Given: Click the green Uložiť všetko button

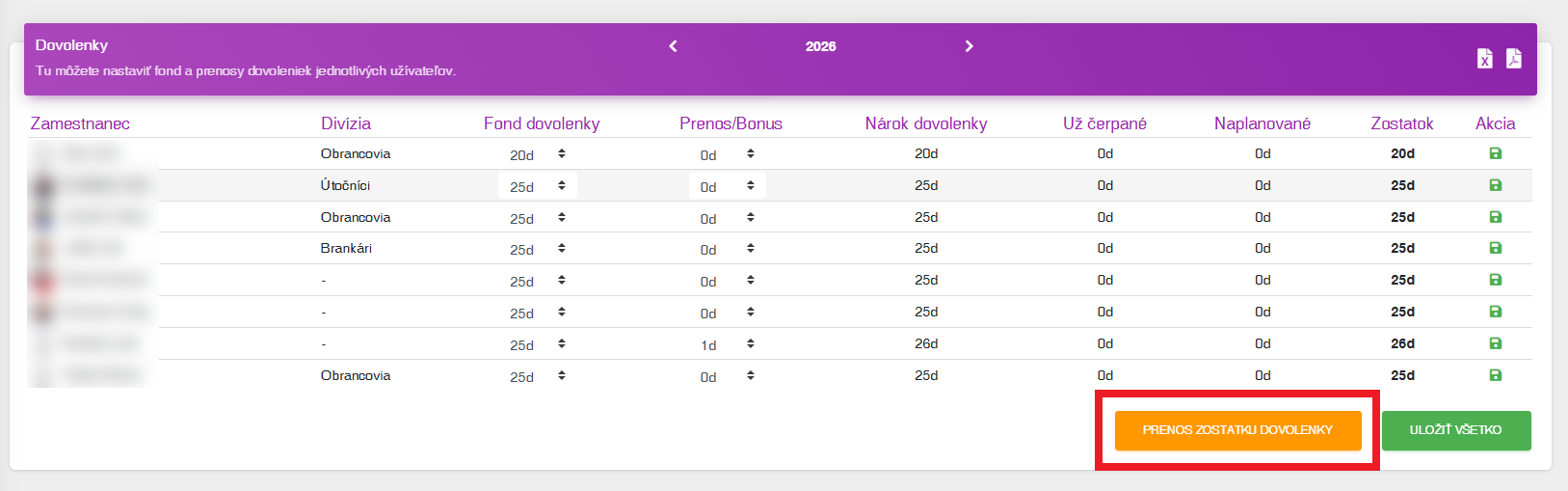Looking at the screenshot, I should [x=1455, y=430].
